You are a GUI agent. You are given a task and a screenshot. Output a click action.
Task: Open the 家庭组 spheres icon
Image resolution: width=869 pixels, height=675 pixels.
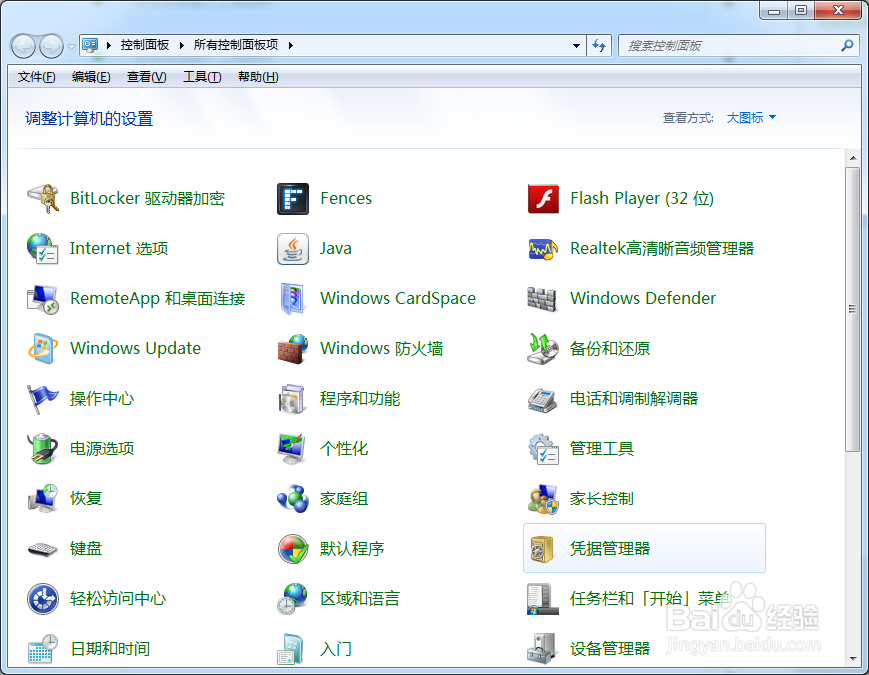tap(293, 498)
